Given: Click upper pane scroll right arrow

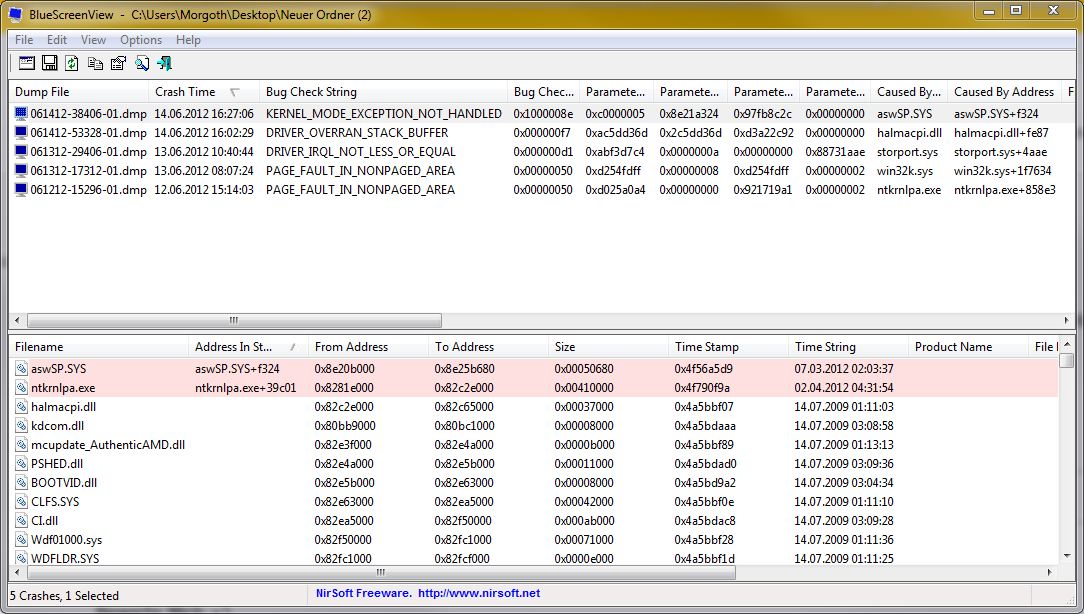Looking at the screenshot, I should click(x=1067, y=321).
